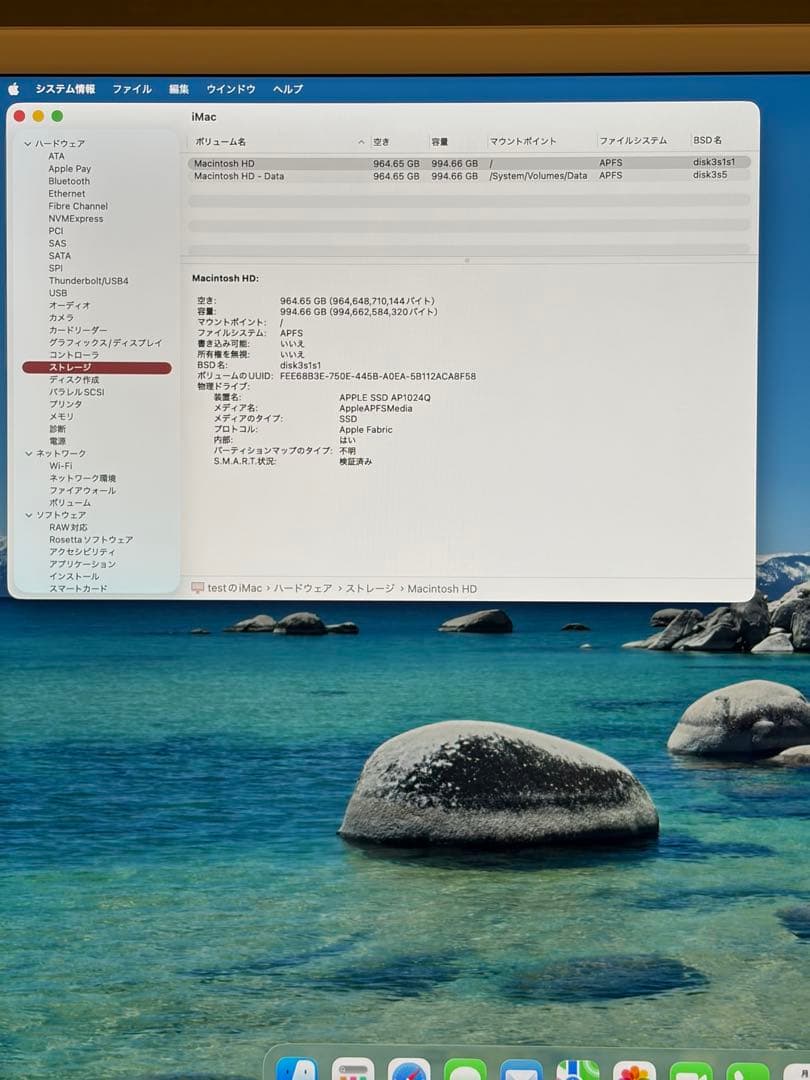Select グラフィックス/ディスプレイ in the sidebar
Image resolution: width=810 pixels, height=1080 pixels.
tap(108, 342)
